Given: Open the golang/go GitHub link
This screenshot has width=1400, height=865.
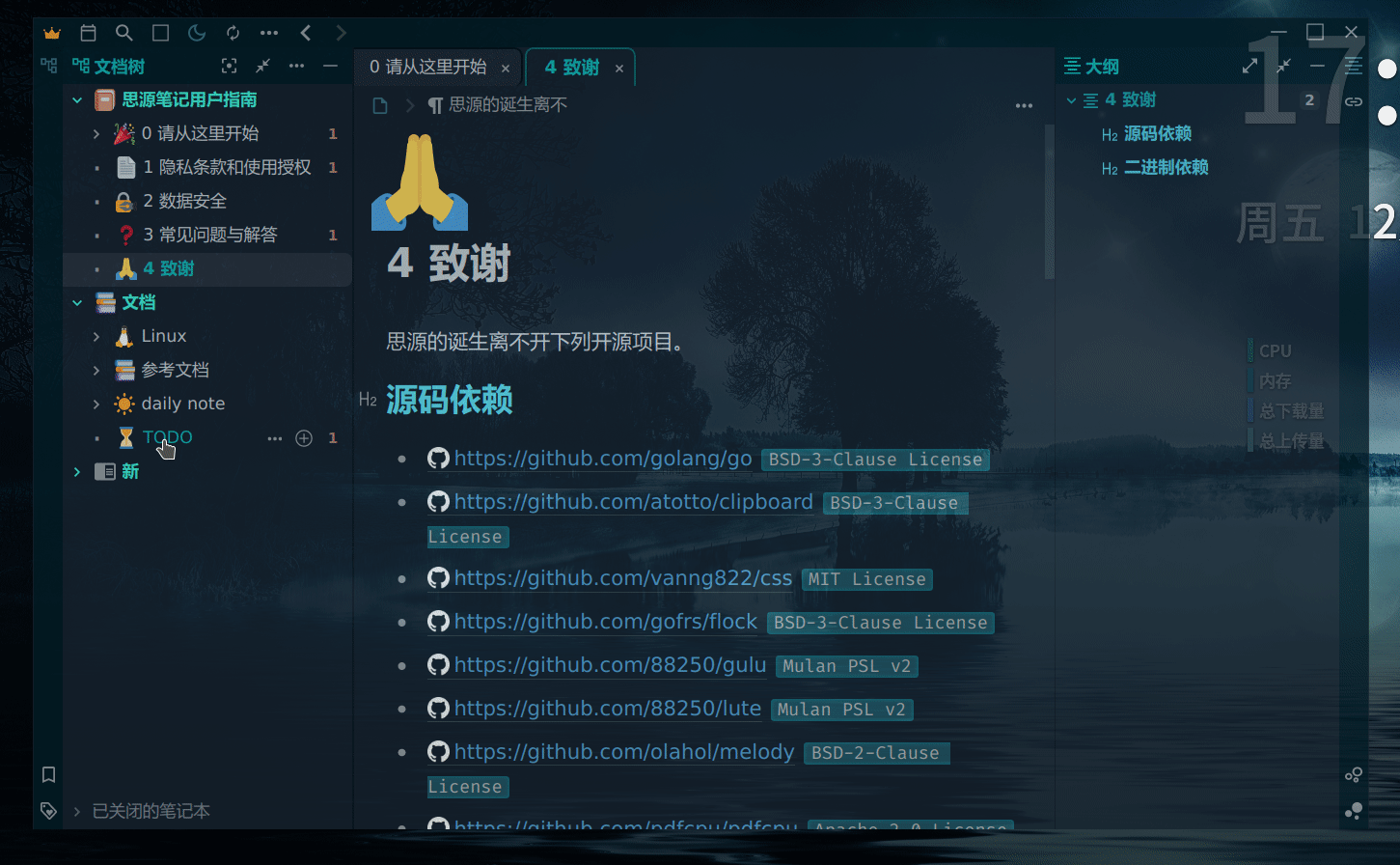Looking at the screenshot, I should 603,459.
